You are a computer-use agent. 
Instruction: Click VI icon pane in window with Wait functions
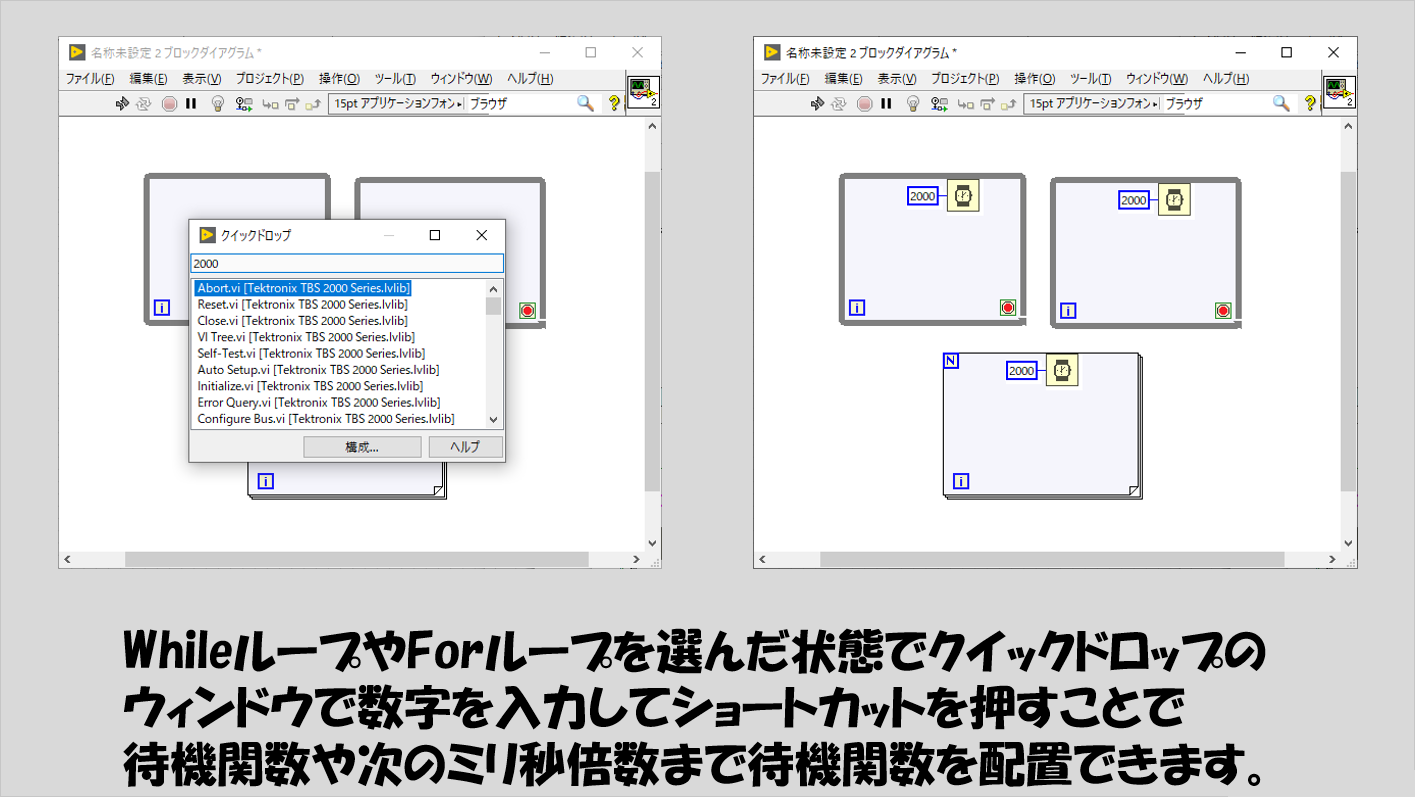(1339, 92)
